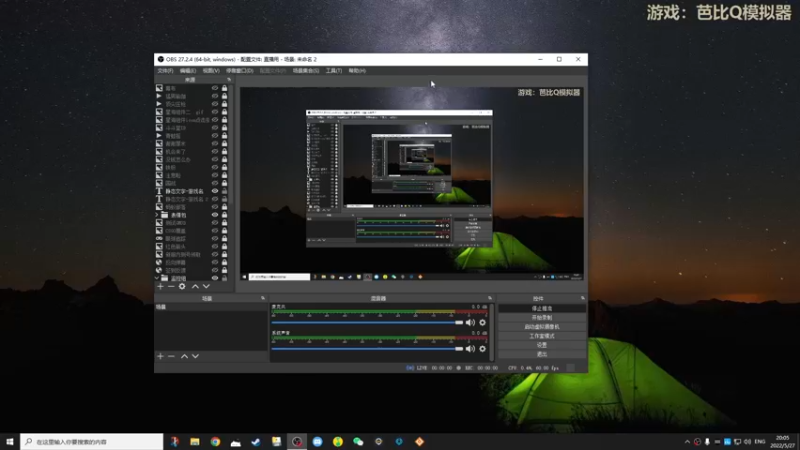The height and width of the screenshot is (450, 800).
Task: Open Windows Start menu
Action: (x=9, y=442)
